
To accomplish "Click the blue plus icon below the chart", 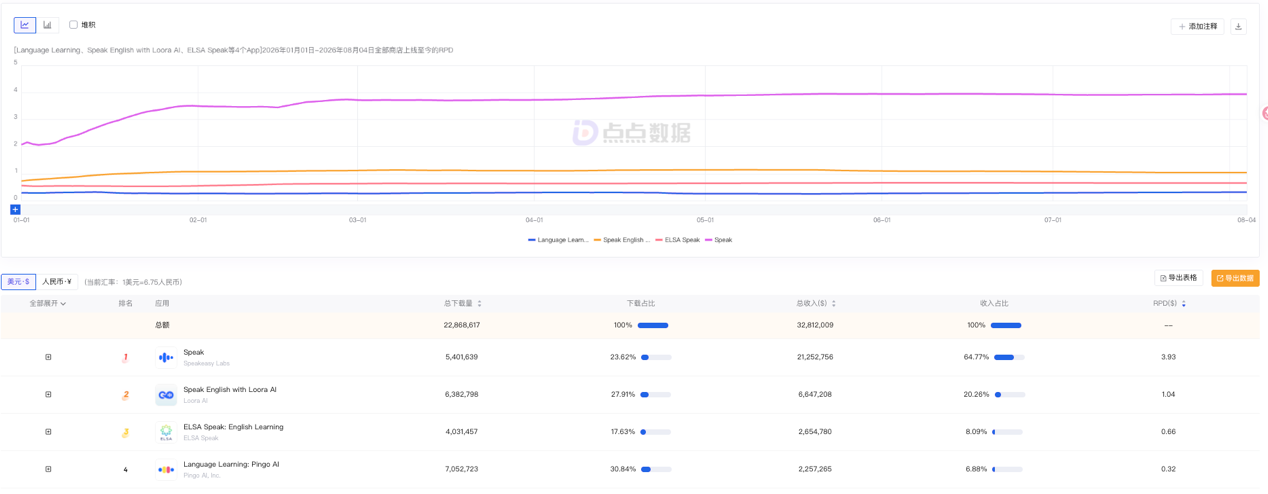I will pyautogui.click(x=15, y=210).
